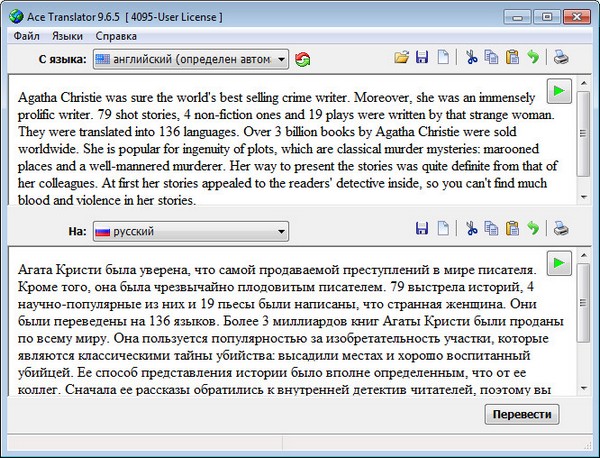Expand the target language dropdown showing русский

point(281,232)
